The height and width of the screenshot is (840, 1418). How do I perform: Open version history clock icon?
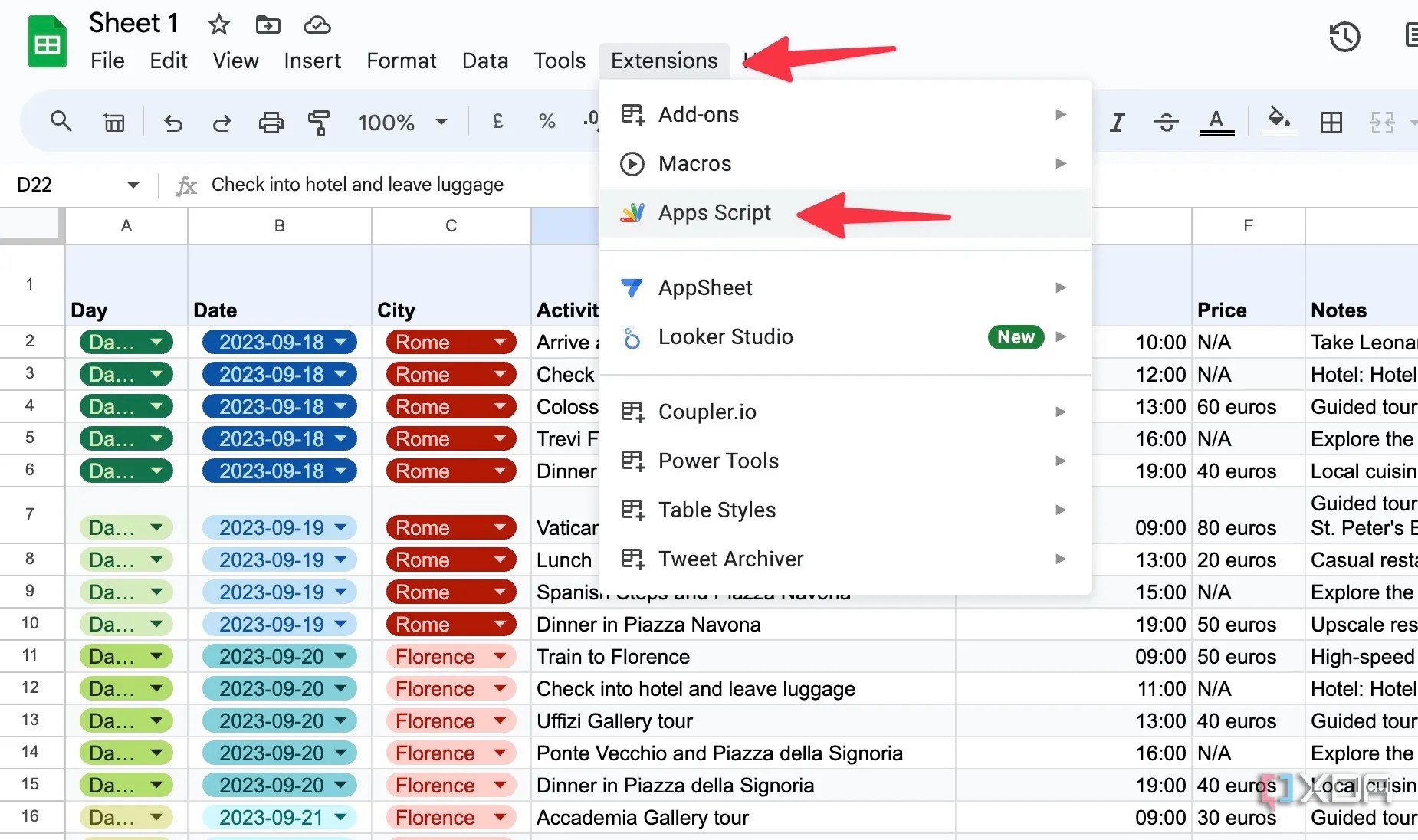click(1344, 37)
